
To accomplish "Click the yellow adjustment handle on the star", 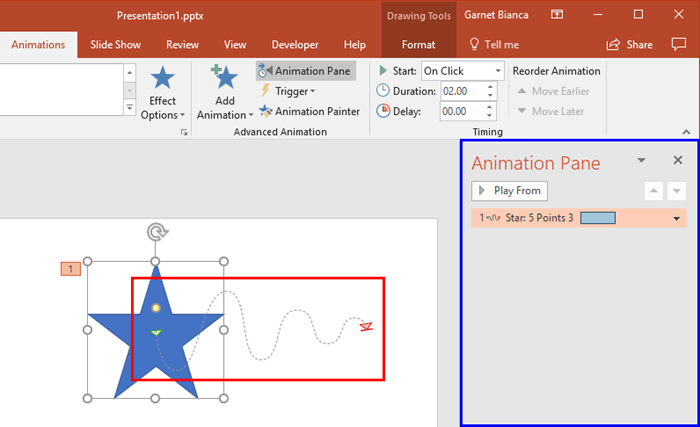I will (x=156, y=308).
